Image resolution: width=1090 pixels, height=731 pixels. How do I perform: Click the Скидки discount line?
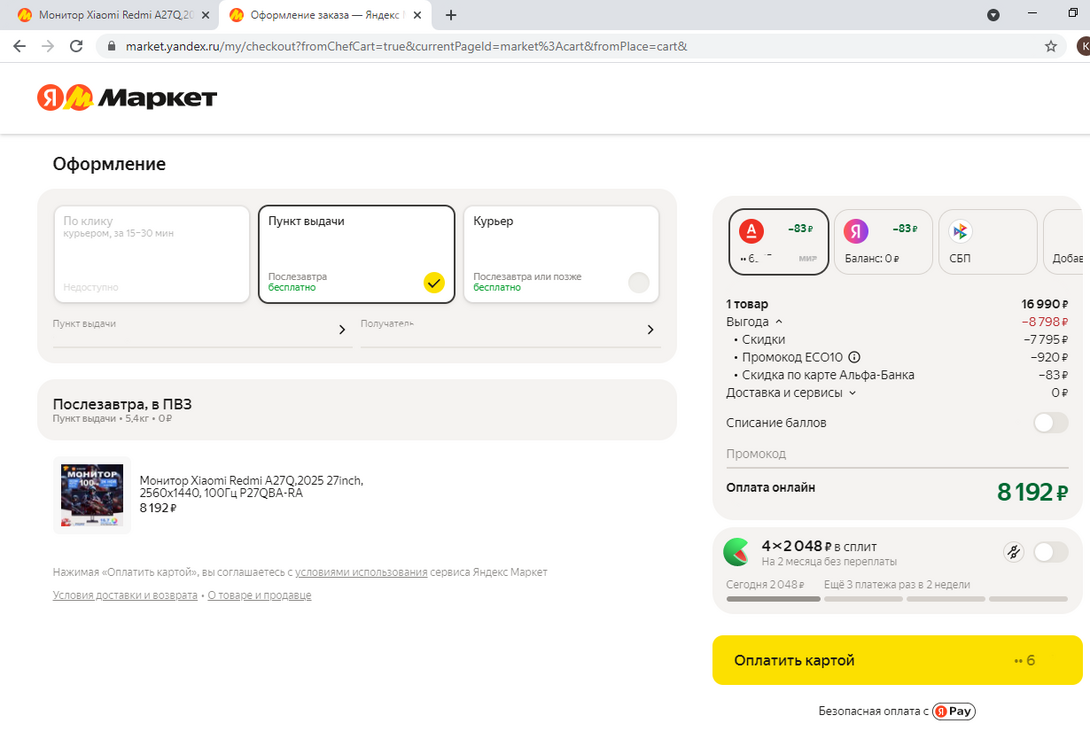tap(897, 340)
